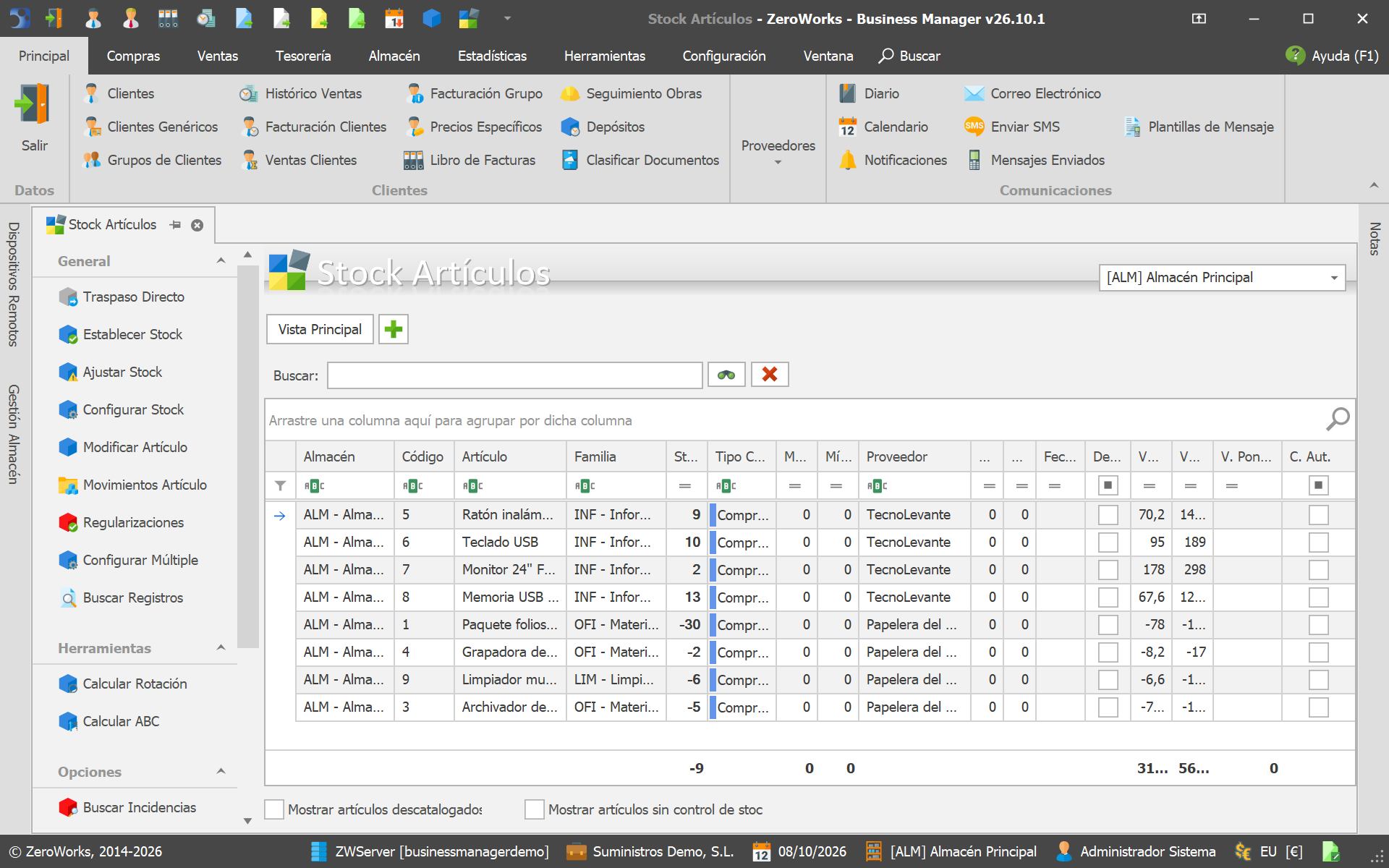Open the Almacén ribbon tab
The width and height of the screenshot is (1389, 868).
(394, 56)
